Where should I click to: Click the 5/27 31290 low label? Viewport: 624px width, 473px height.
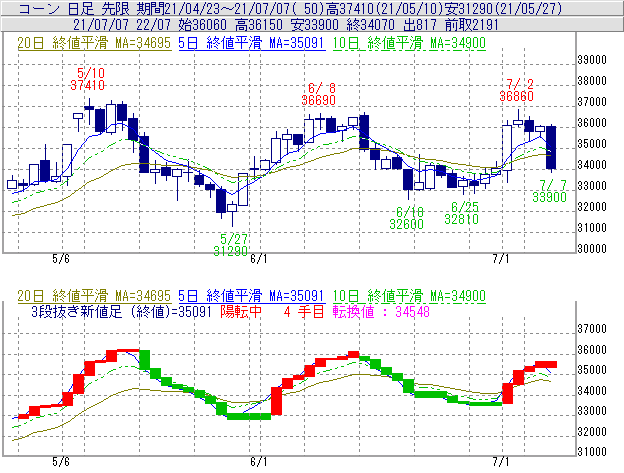pyautogui.click(x=231, y=245)
